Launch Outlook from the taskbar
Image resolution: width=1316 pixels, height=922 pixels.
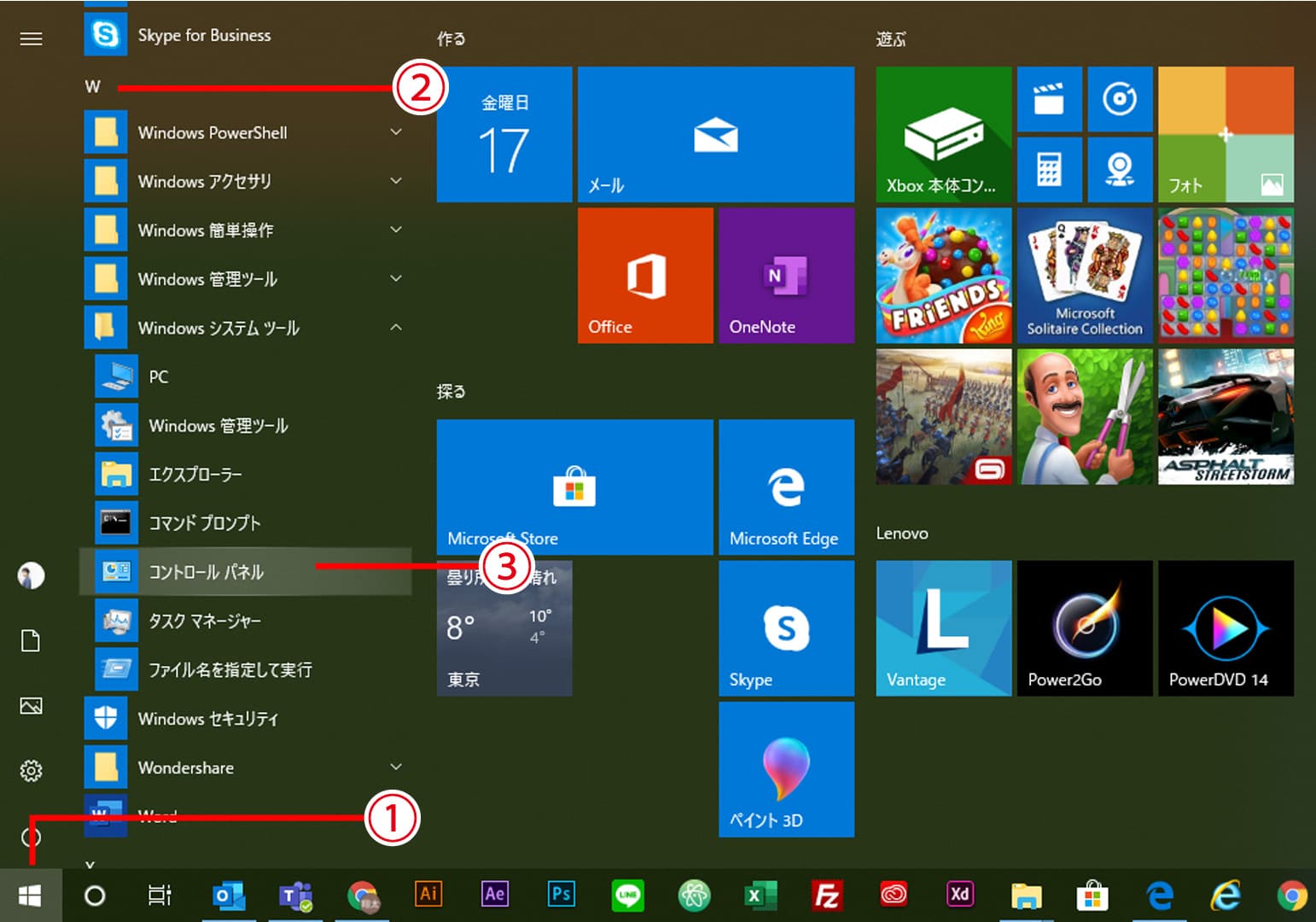click(x=229, y=896)
